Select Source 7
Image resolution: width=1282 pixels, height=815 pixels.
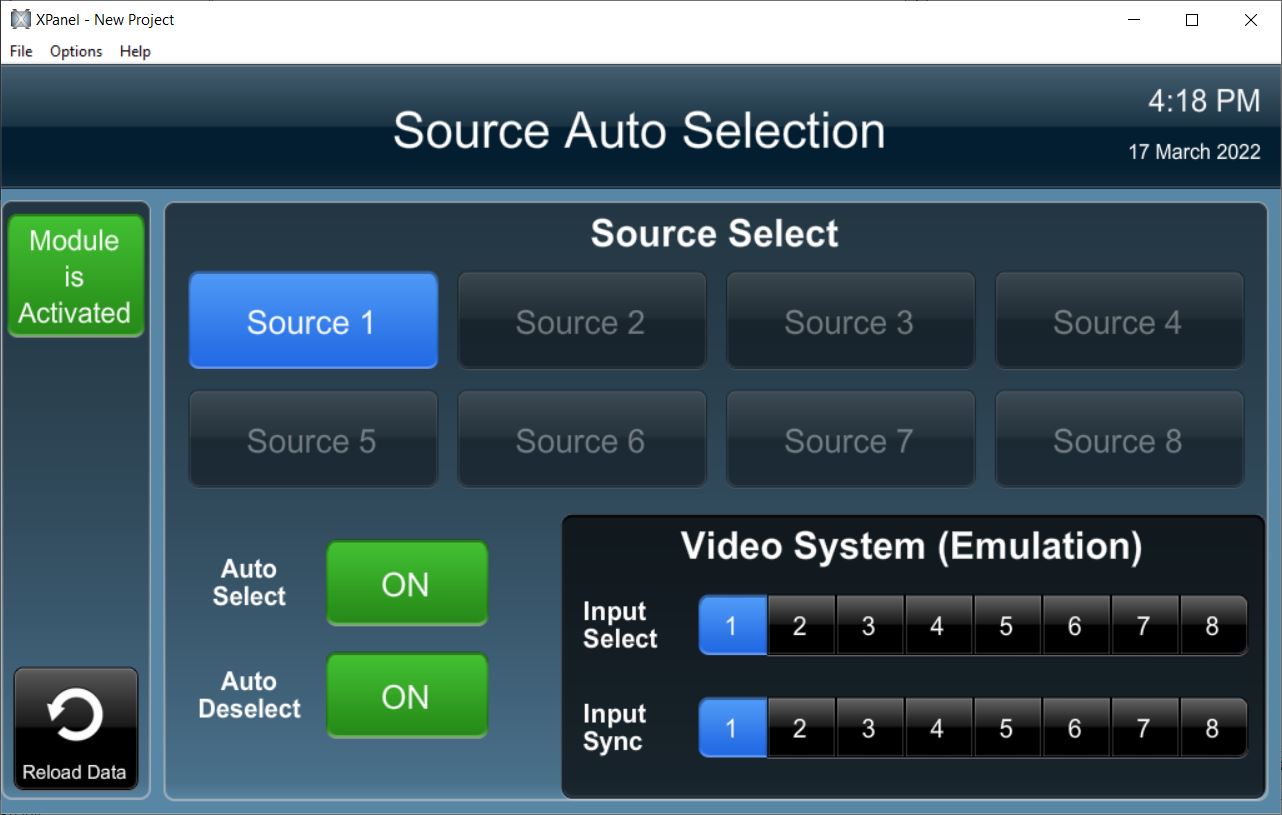[850, 439]
